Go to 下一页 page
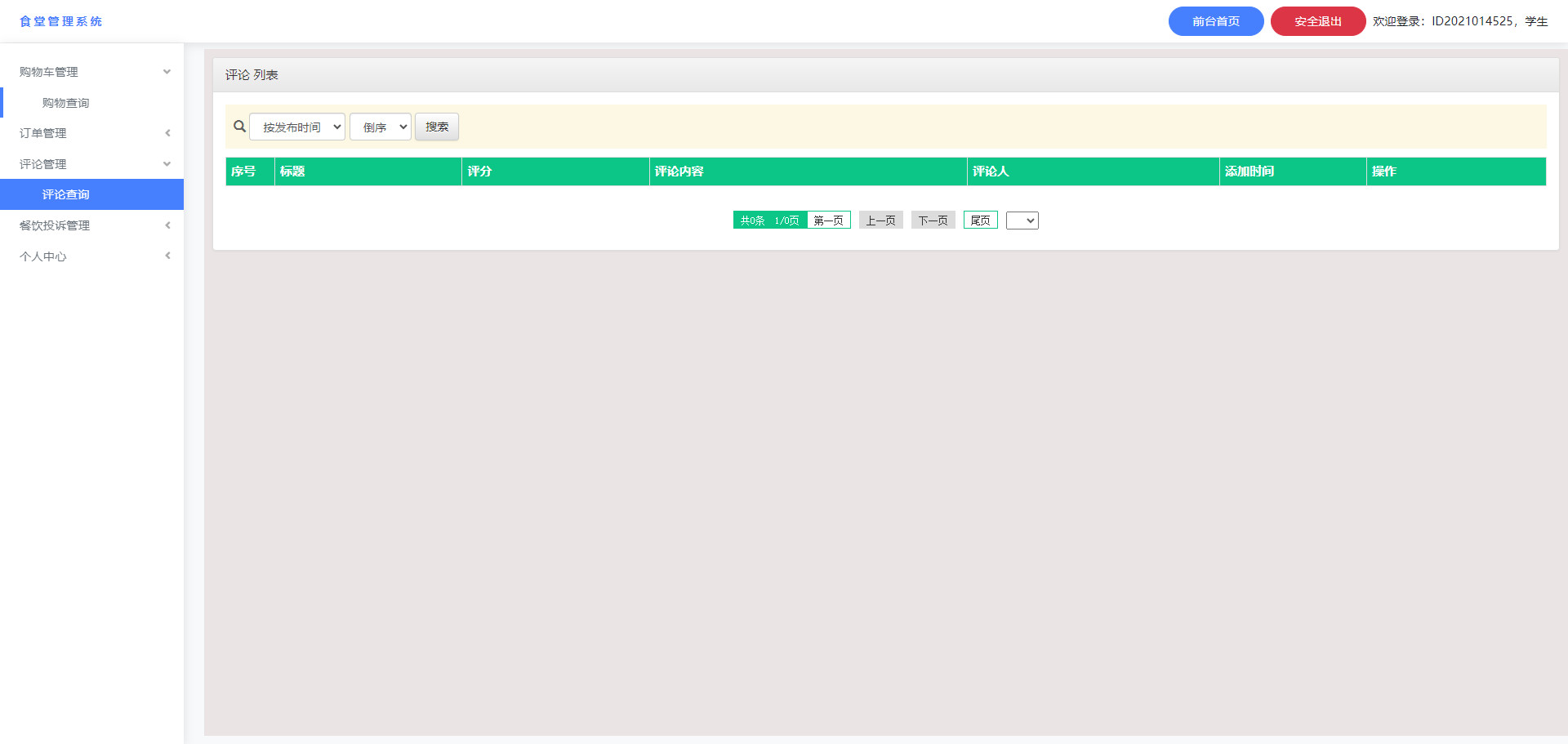Viewport: 1568px width, 744px height. tap(933, 221)
